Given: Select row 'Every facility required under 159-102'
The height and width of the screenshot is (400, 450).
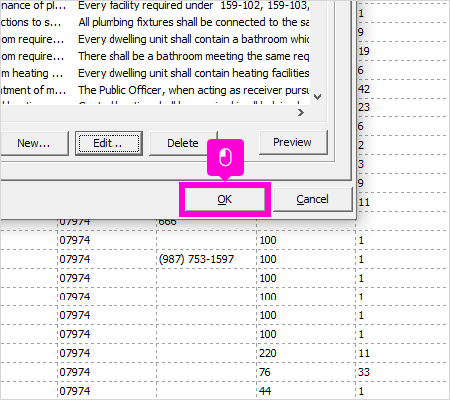Looking at the screenshot, I should tap(155, 6).
